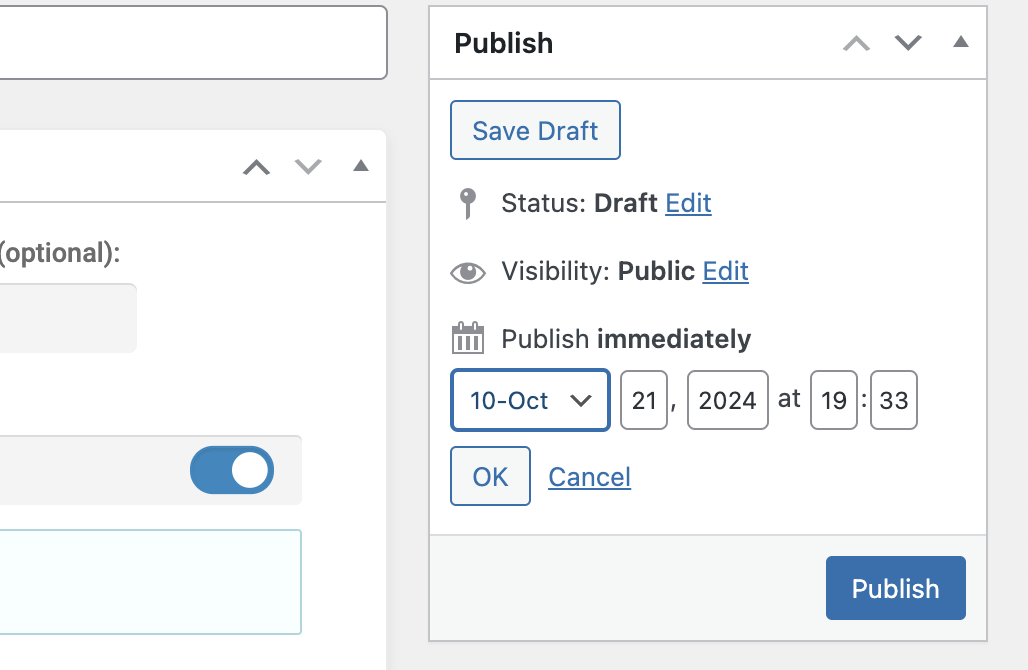Collapse the Publish panel with the triangle toggle
The width and height of the screenshot is (1028, 670).
pyautogui.click(x=960, y=42)
